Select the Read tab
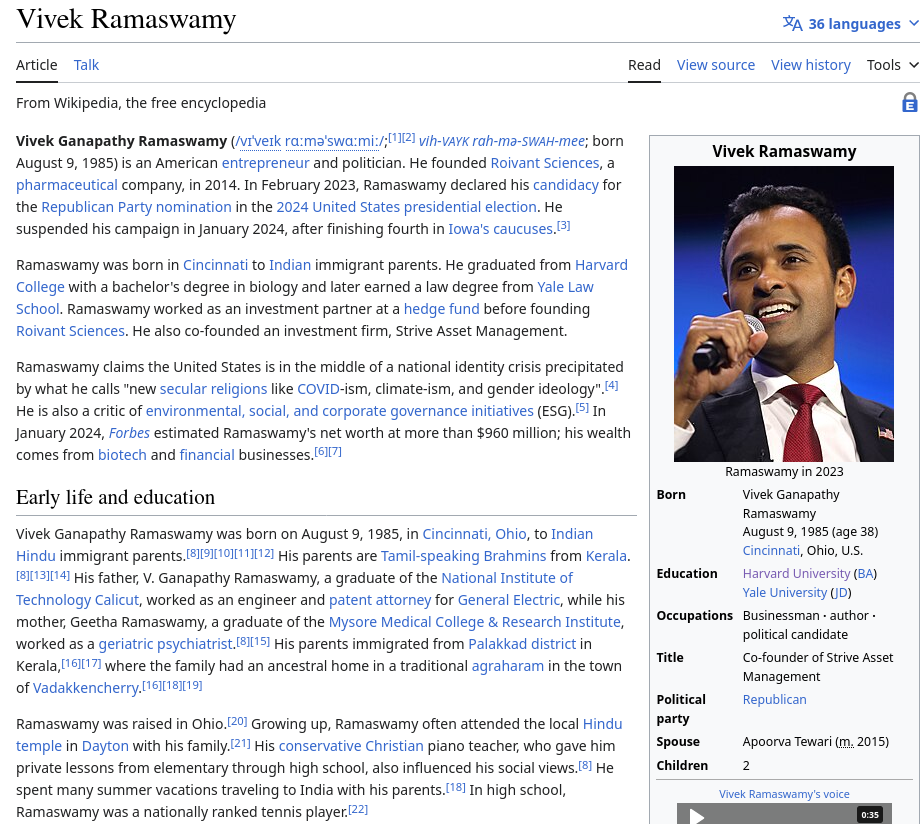 click(644, 65)
